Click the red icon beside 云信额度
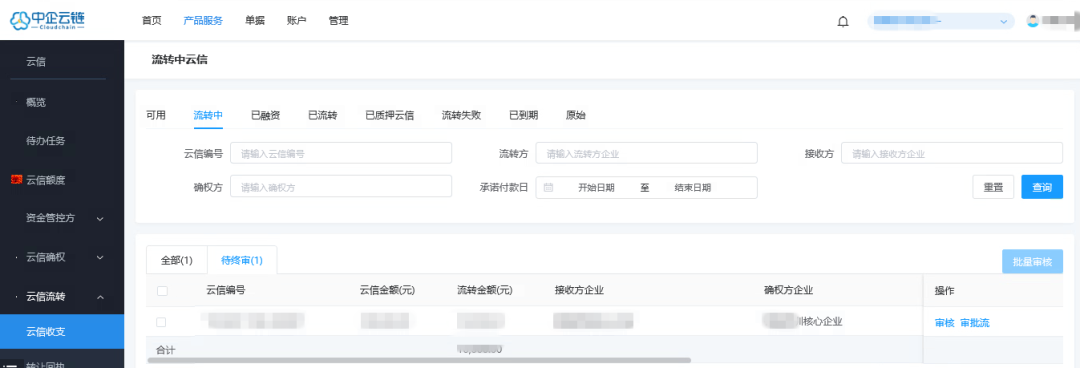Image resolution: width=1080 pixels, height=368 pixels. coord(17,180)
